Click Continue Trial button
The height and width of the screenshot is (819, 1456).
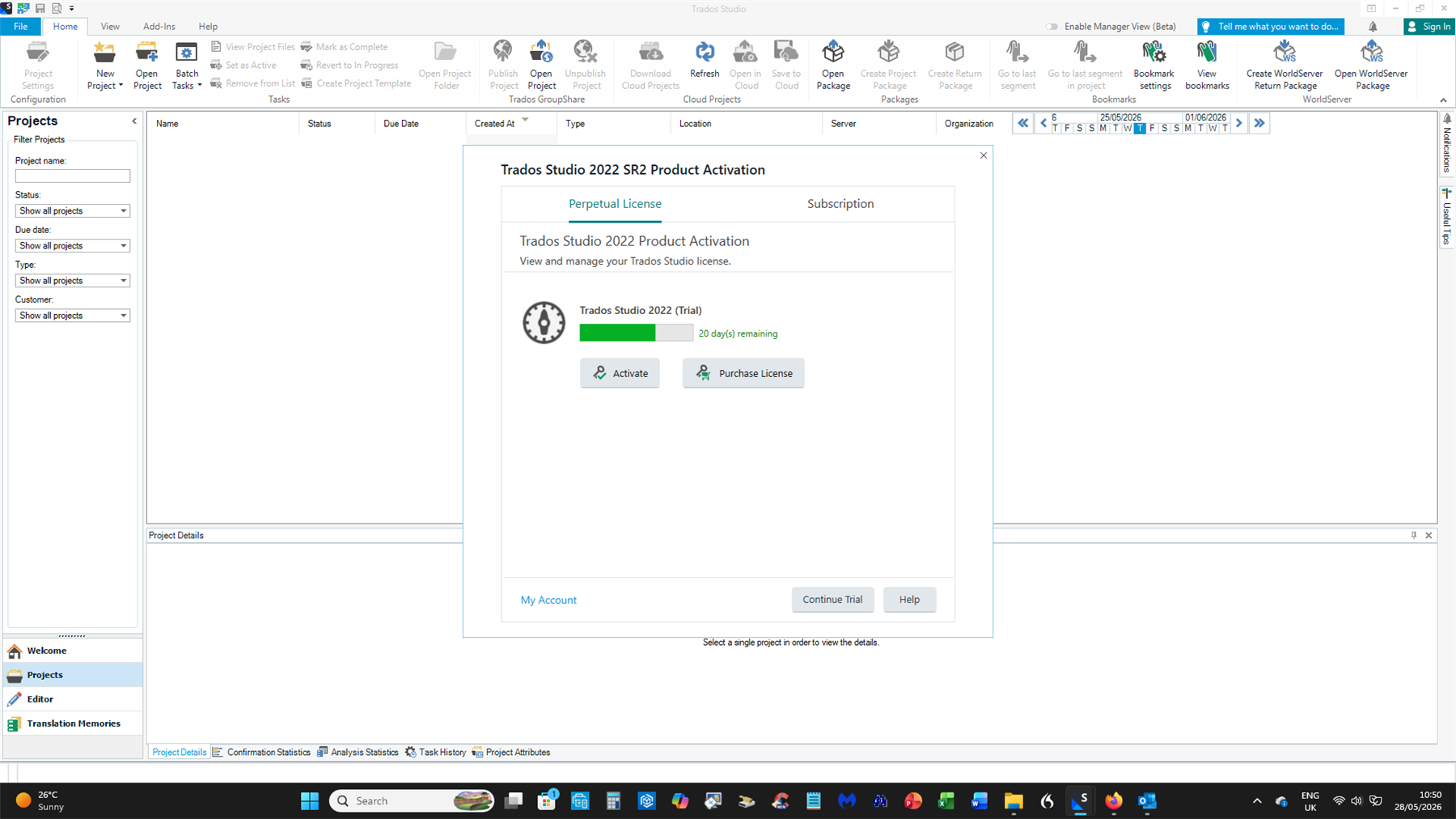832,600
